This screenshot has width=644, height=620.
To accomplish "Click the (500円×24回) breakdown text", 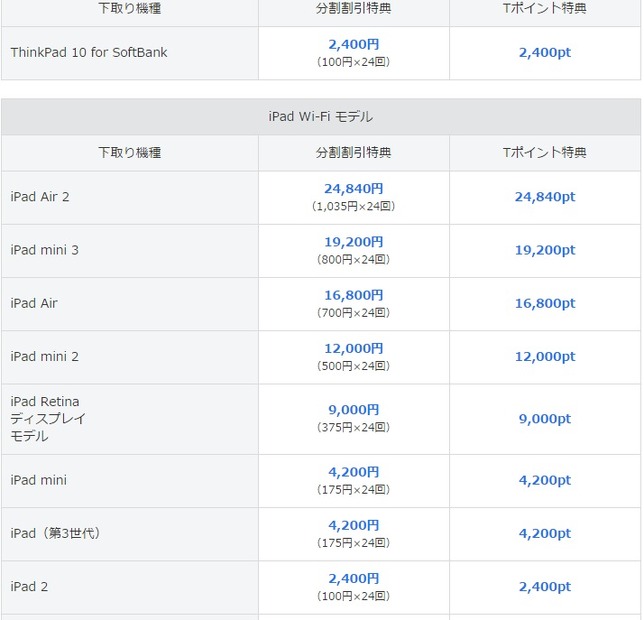I will pyautogui.click(x=354, y=366).
